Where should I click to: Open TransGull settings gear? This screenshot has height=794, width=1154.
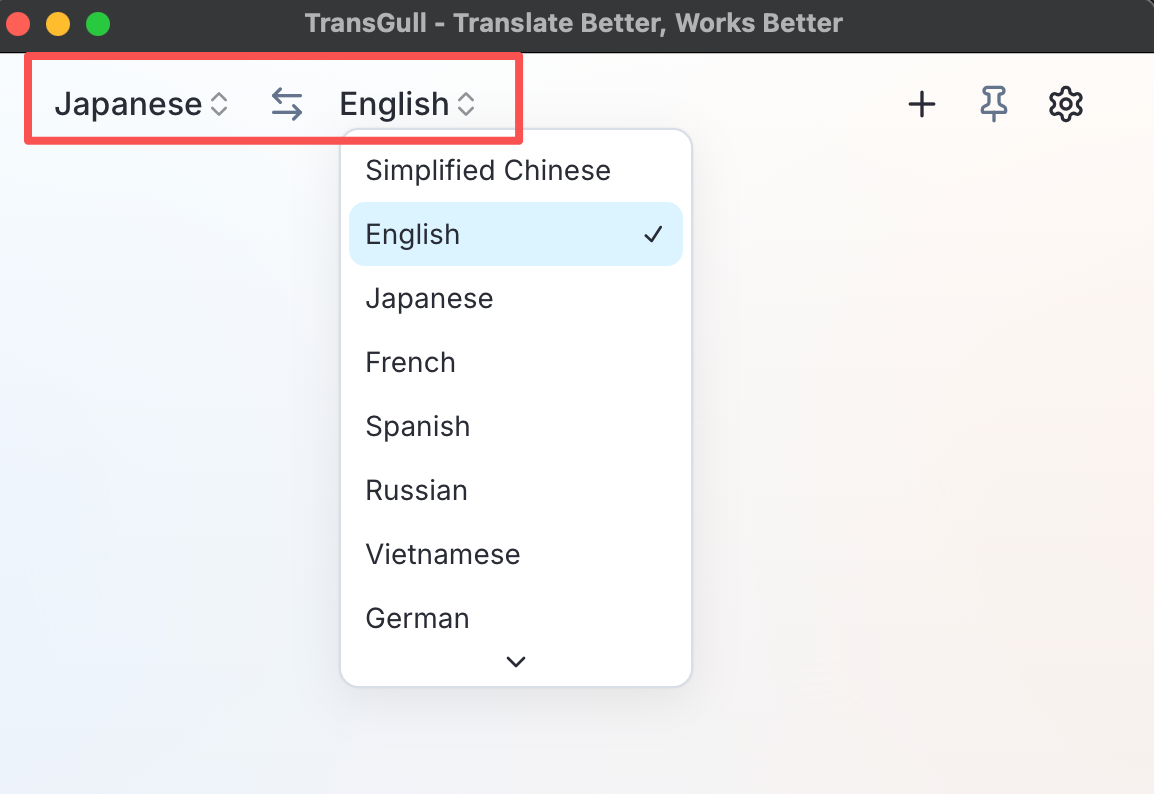1065,103
